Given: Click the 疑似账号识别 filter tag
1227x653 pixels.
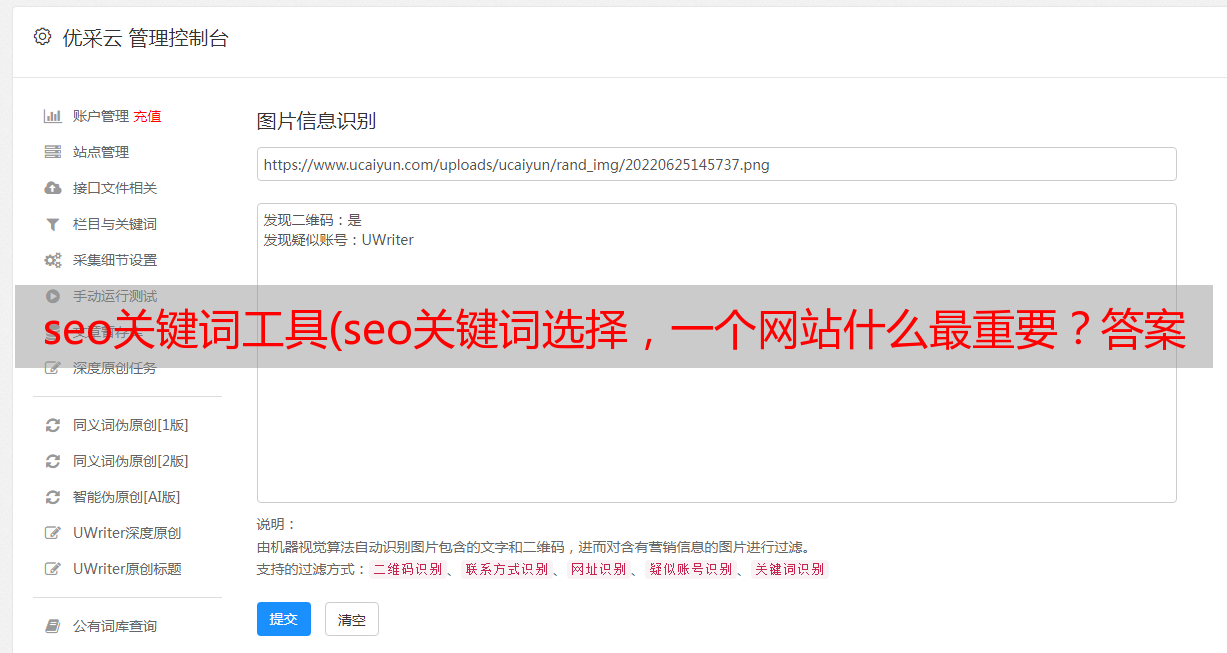Looking at the screenshot, I should click(x=691, y=569).
